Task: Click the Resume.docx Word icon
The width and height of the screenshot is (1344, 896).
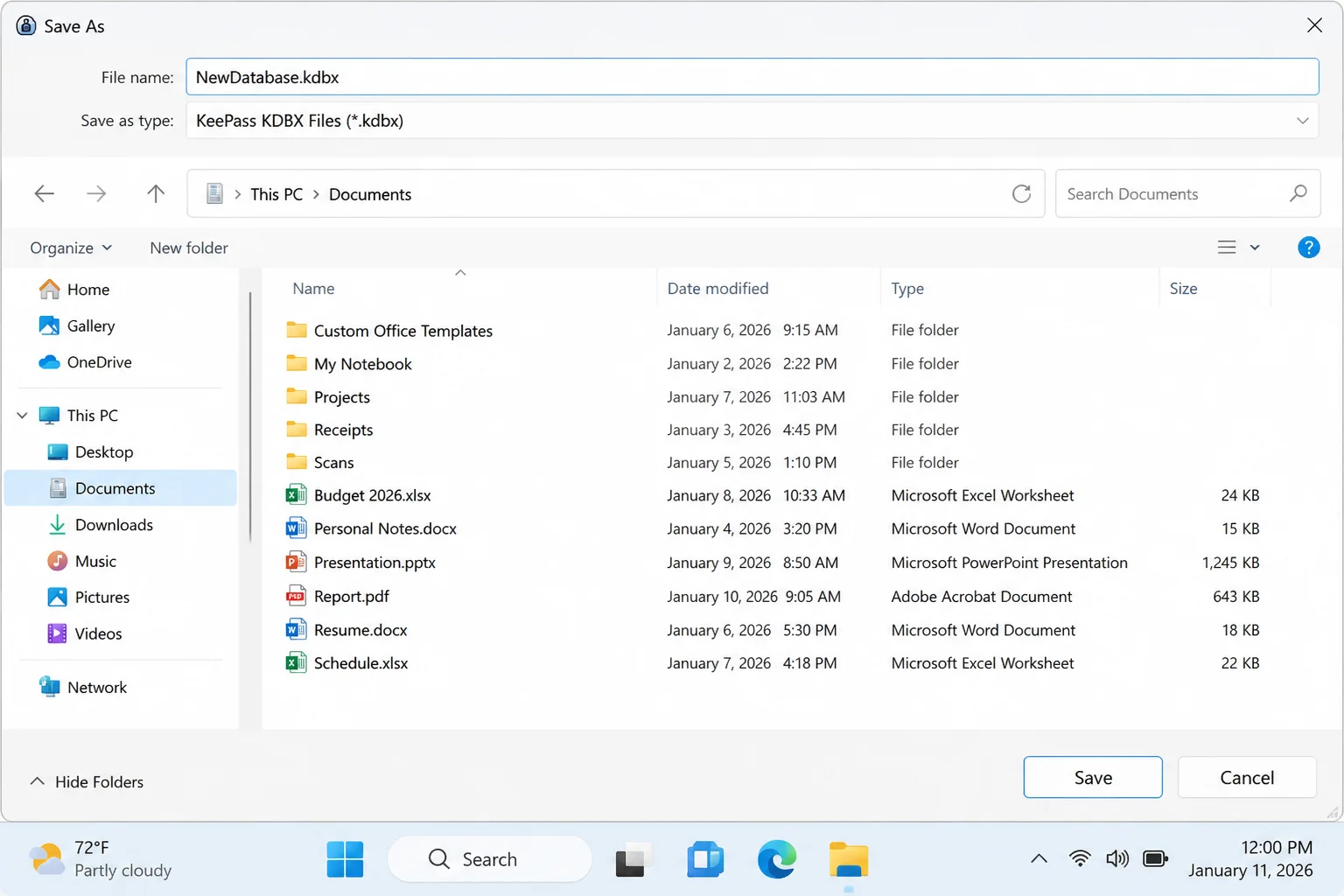Action: click(296, 629)
